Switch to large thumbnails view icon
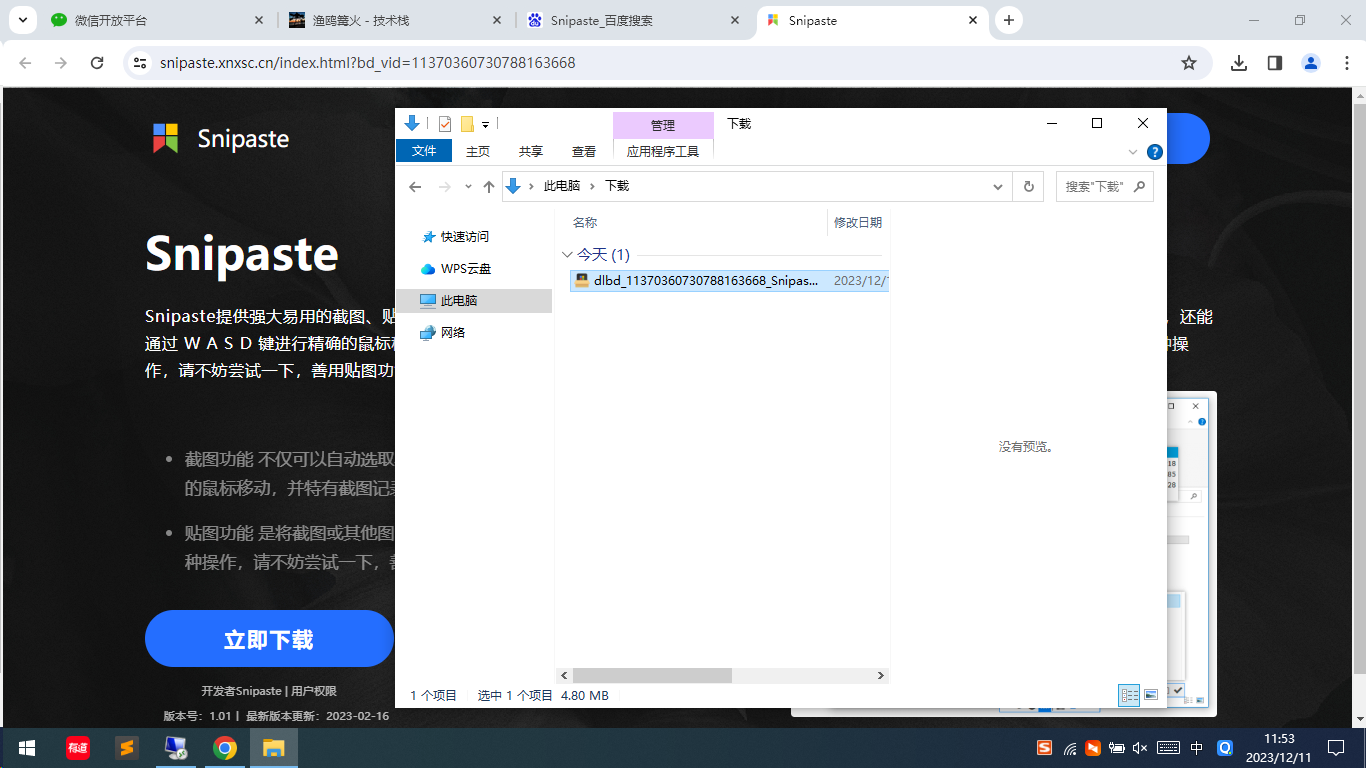This screenshot has width=1366, height=768. (x=1151, y=695)
